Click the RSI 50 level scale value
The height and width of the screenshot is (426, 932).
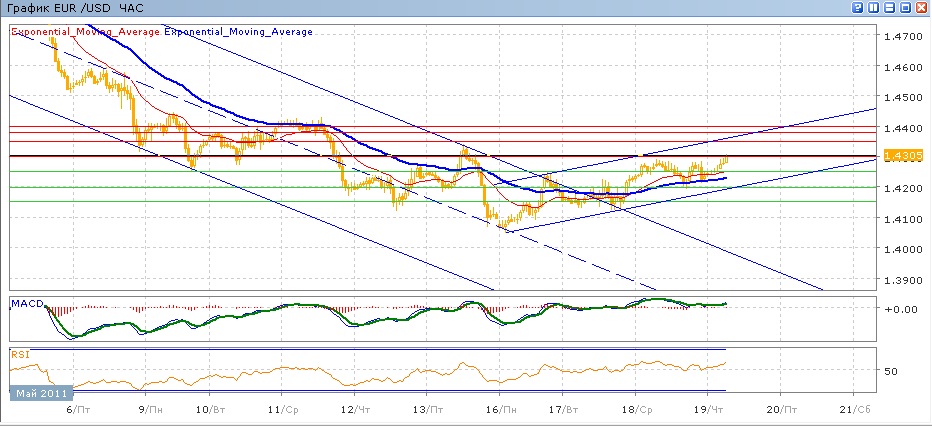890,371
